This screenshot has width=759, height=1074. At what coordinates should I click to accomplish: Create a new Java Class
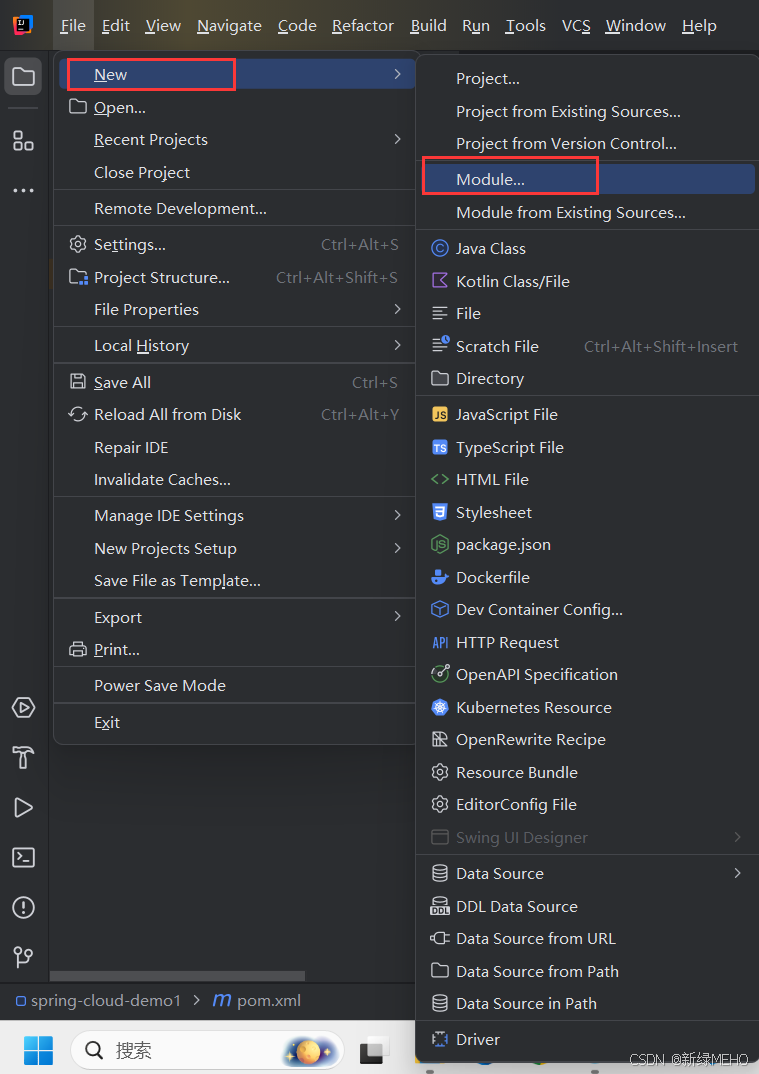click(x=490, y=248)
